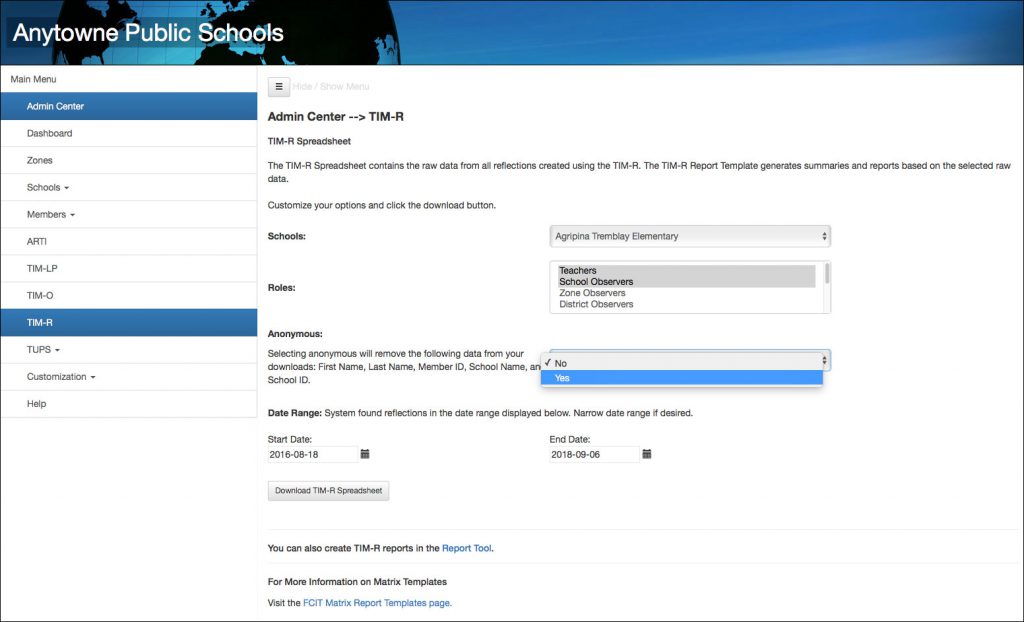Click inside the Start Date field
Viewport: 1024px width, 622px height.
[x=310, y=453]
